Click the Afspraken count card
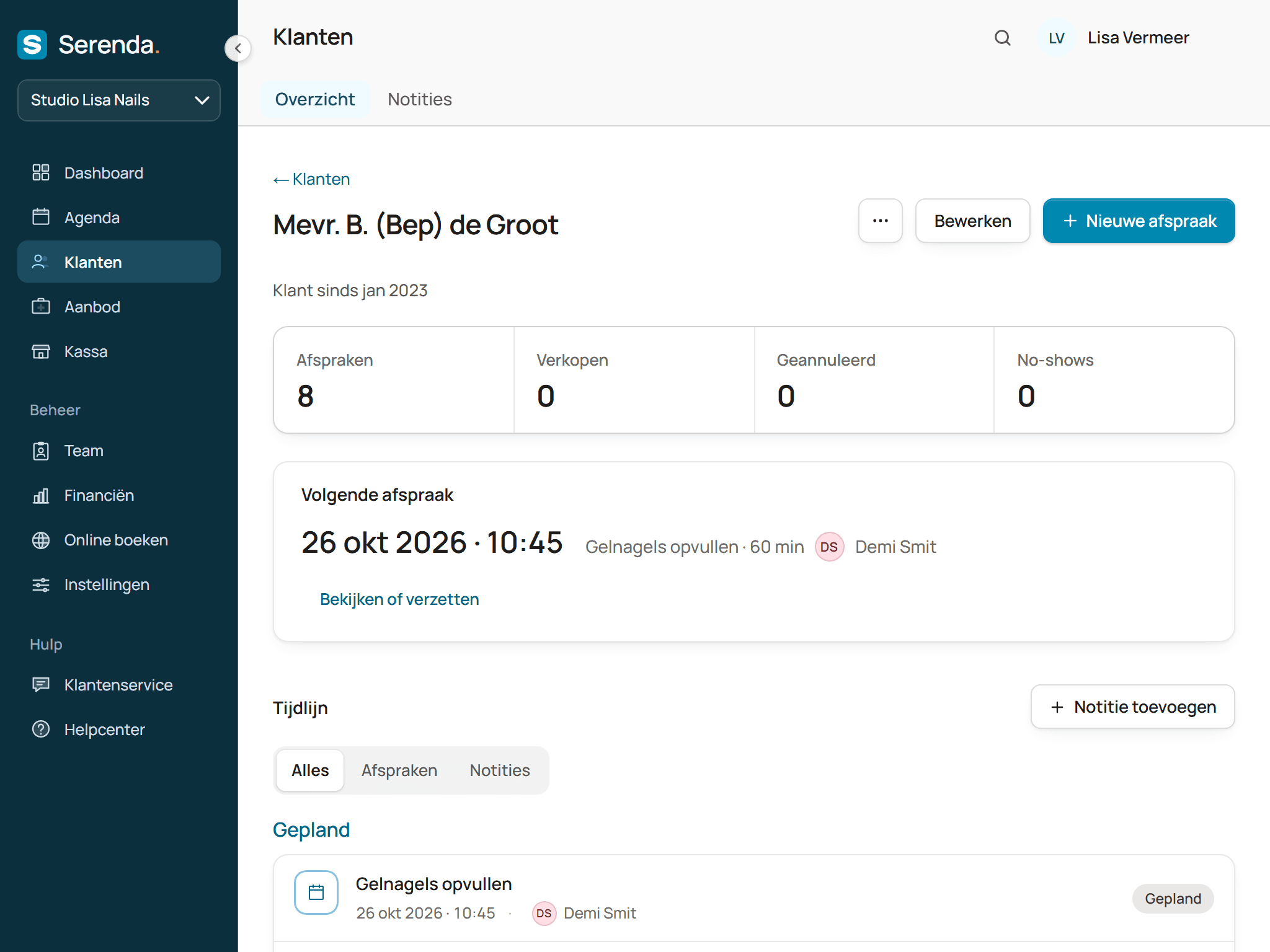This screenshot has width=1270, height=952. tap(394, 380)
